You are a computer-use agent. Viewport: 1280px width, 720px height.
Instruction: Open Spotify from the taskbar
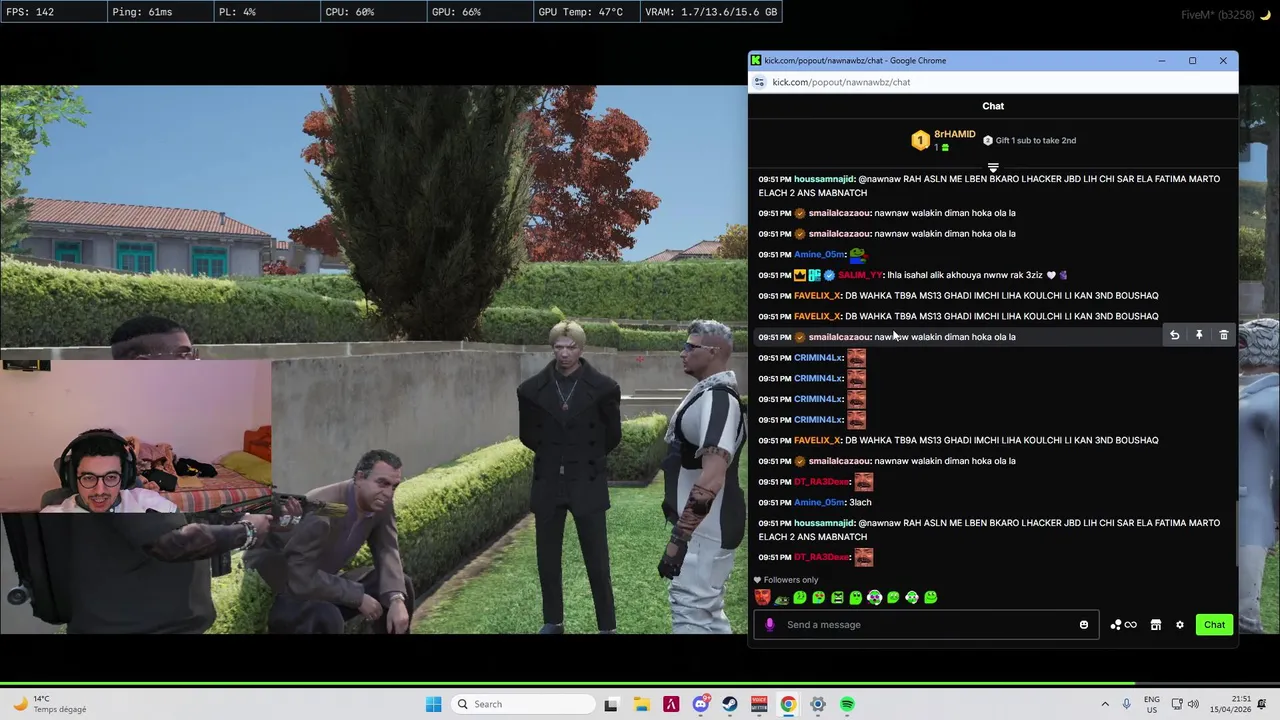tap(847, 704)
